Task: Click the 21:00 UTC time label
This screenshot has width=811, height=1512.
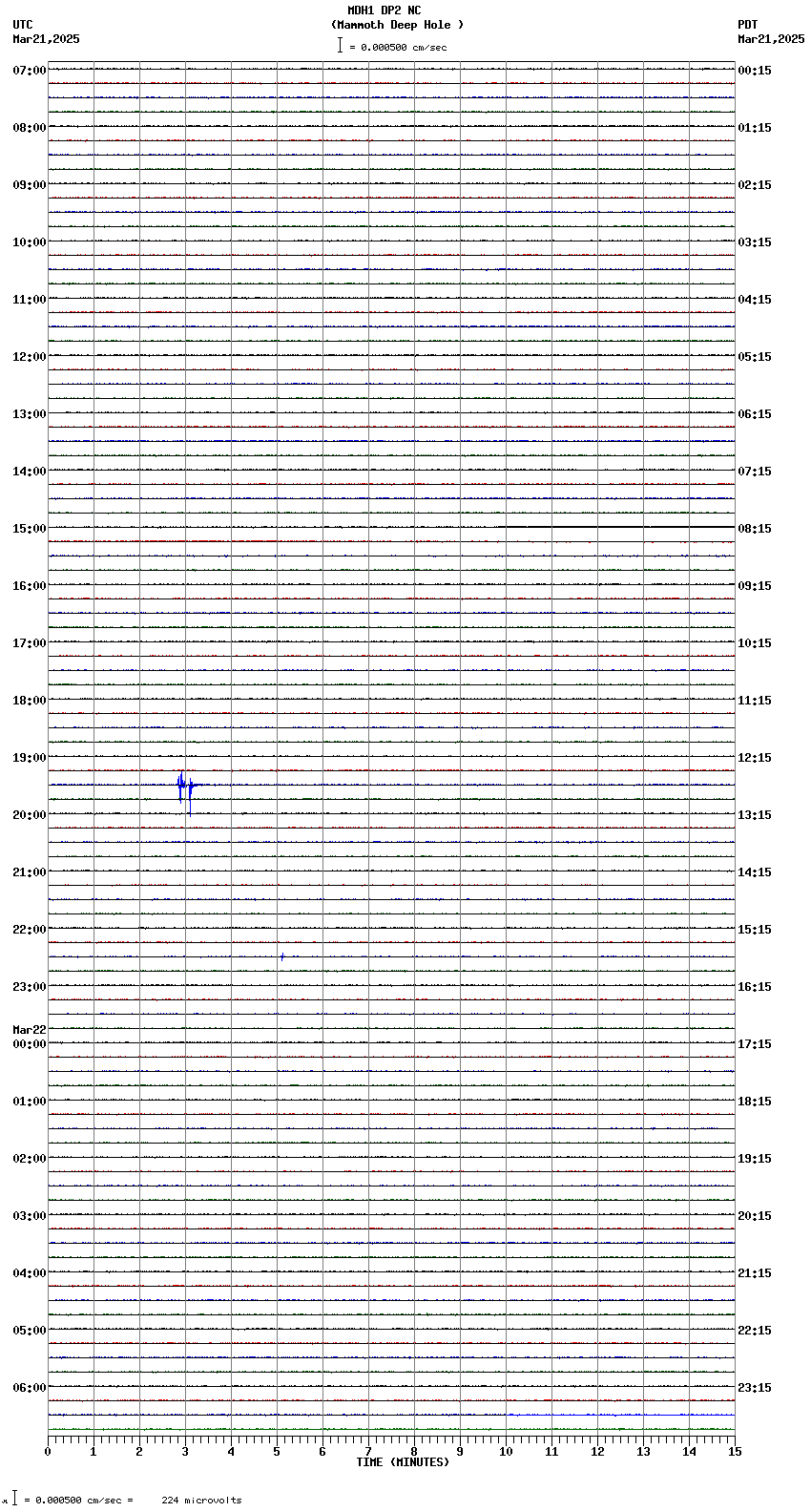Action: pyautogui.click(x=30, y=872)
